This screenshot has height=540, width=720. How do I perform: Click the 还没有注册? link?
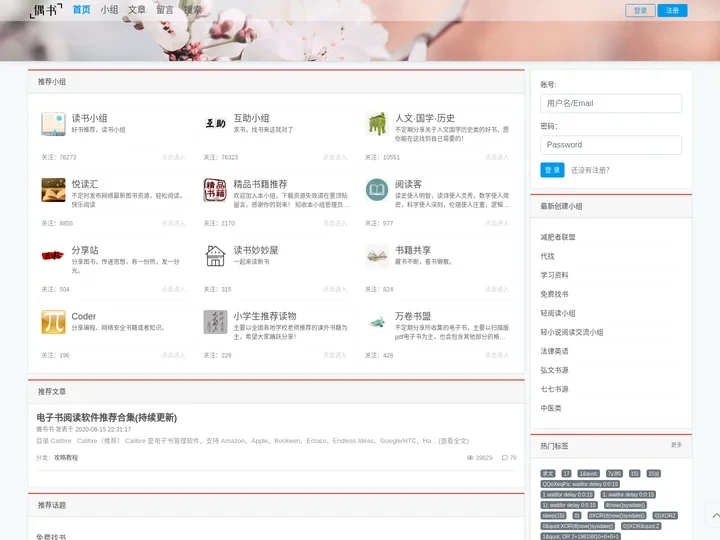[590, 170]
